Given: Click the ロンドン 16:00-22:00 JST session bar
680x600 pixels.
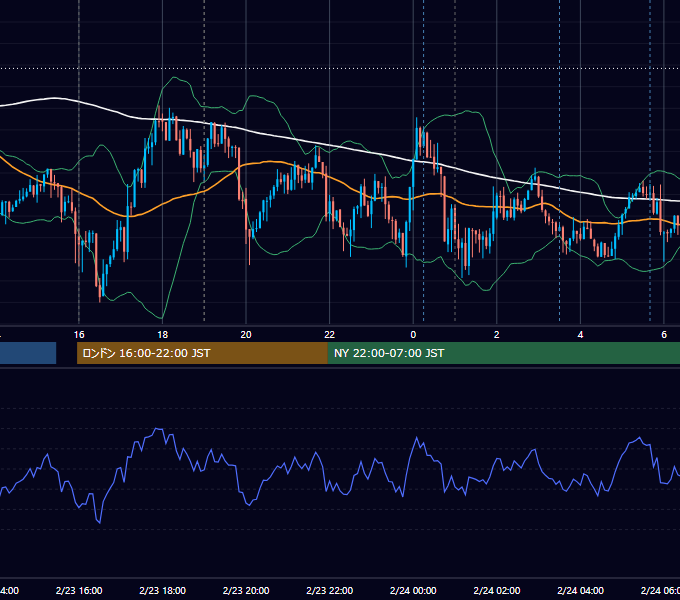Looking at the screenshot, I should tap(202, 353).
